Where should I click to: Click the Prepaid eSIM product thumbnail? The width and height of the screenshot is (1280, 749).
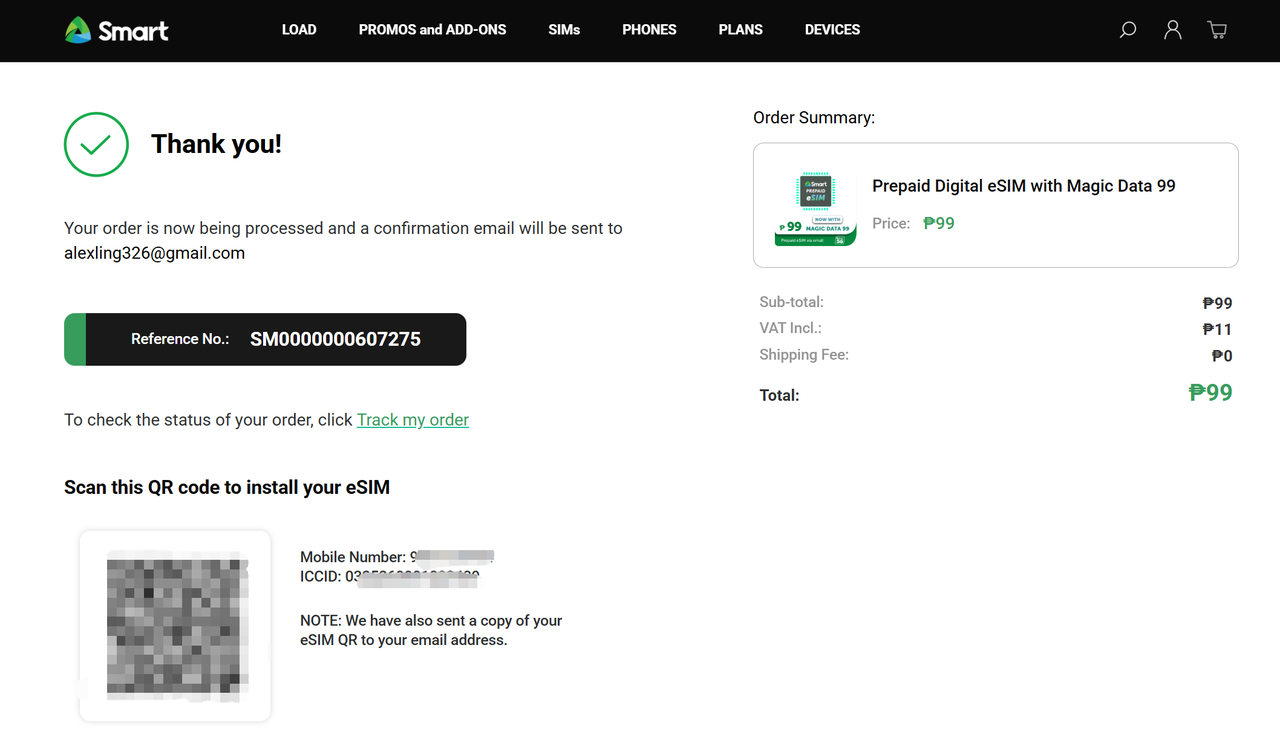(x=815, y=208)
